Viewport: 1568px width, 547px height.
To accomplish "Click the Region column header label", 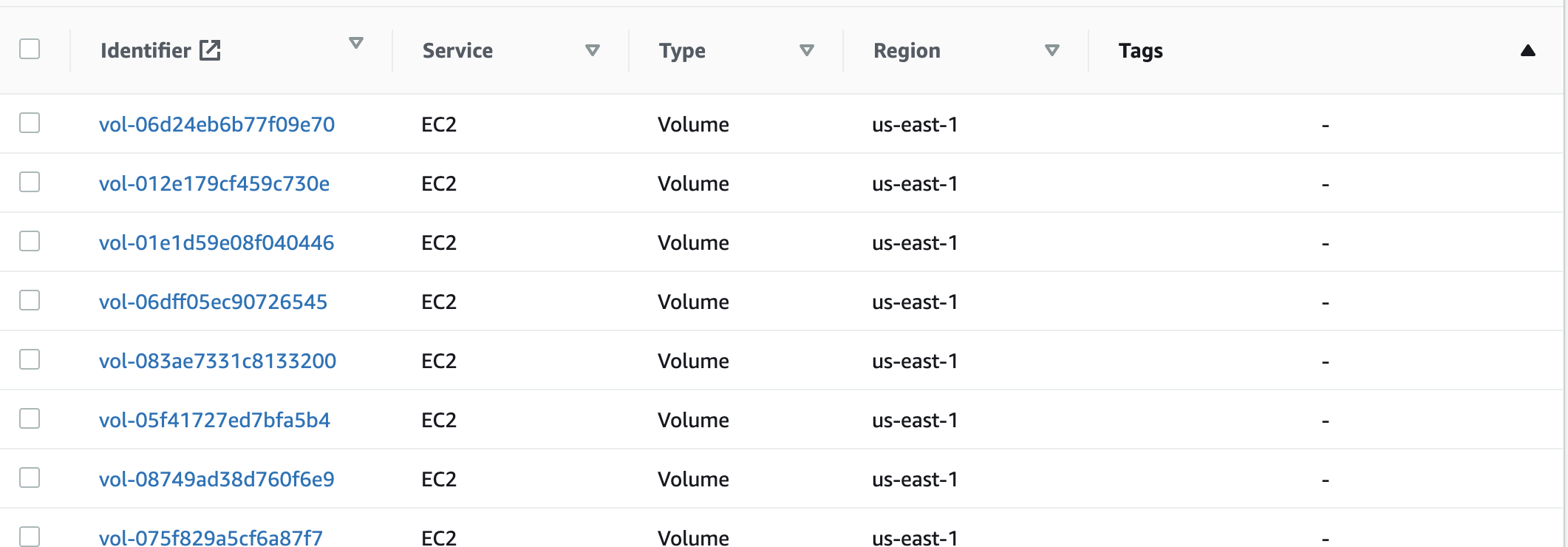I will (907, 50).
